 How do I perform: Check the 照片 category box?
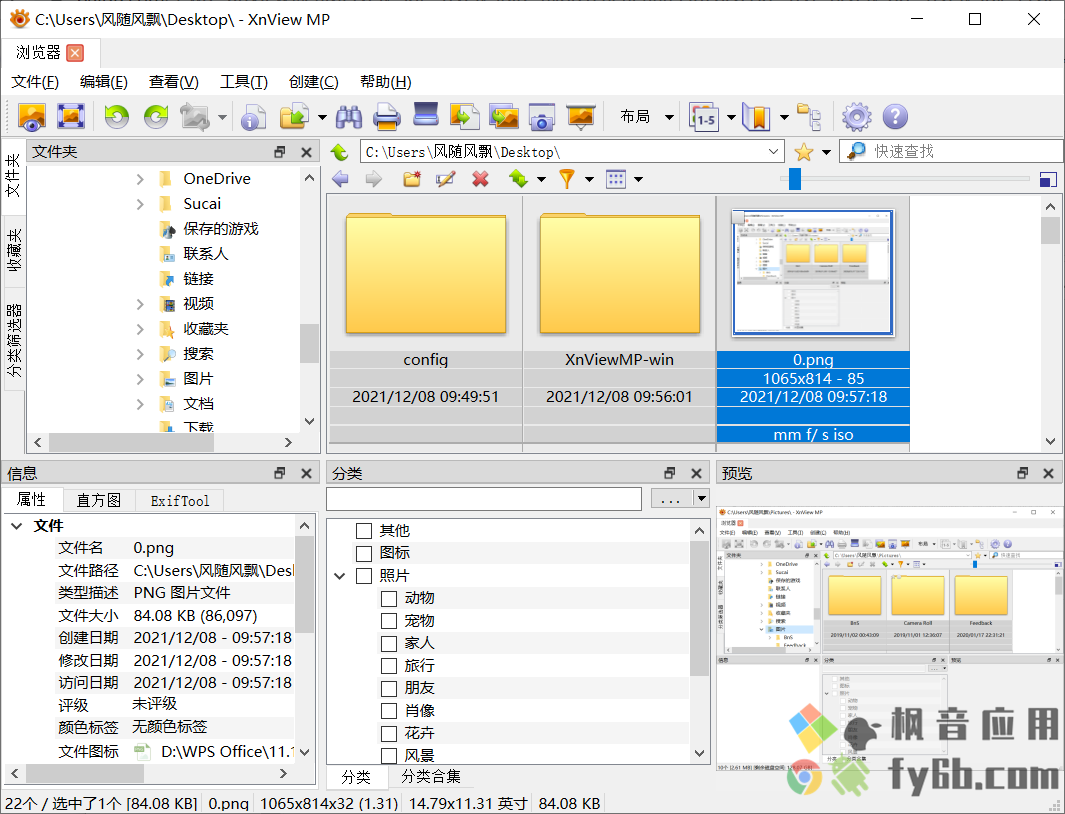click(x=364, y=576)
